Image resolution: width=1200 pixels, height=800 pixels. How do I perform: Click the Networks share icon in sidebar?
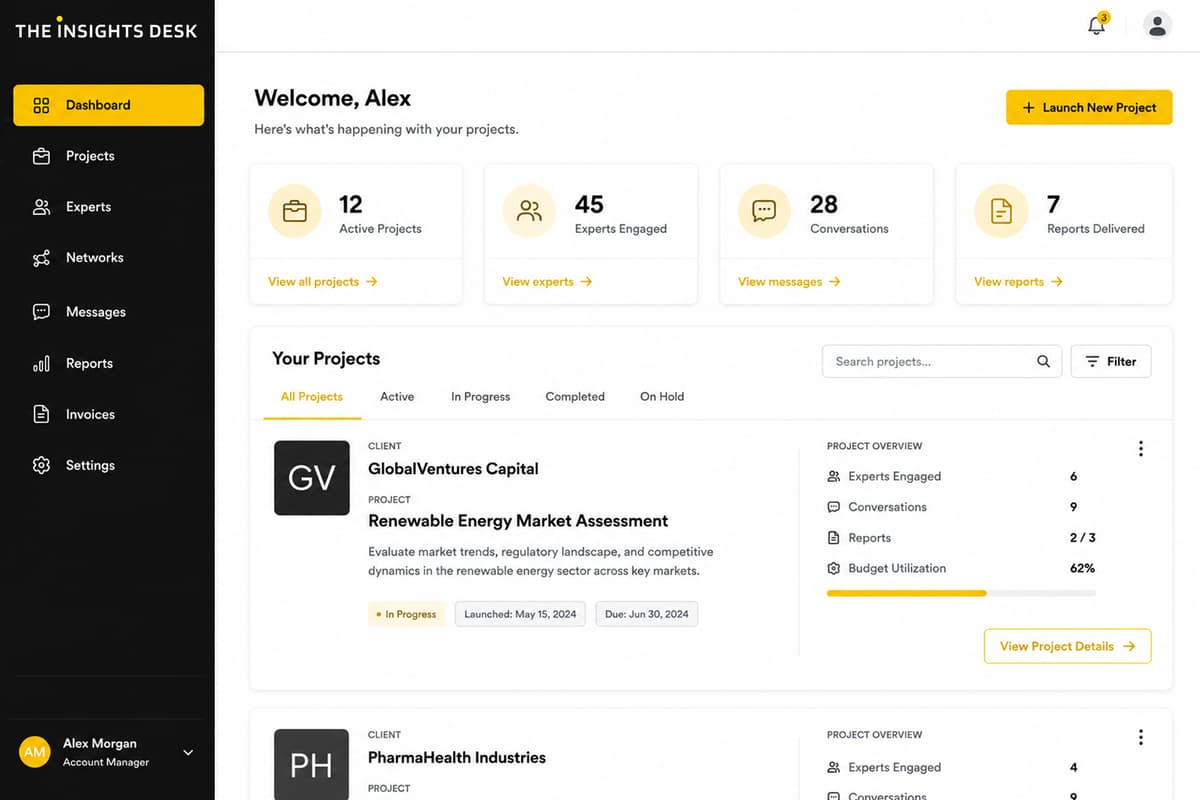click(41, 258)
